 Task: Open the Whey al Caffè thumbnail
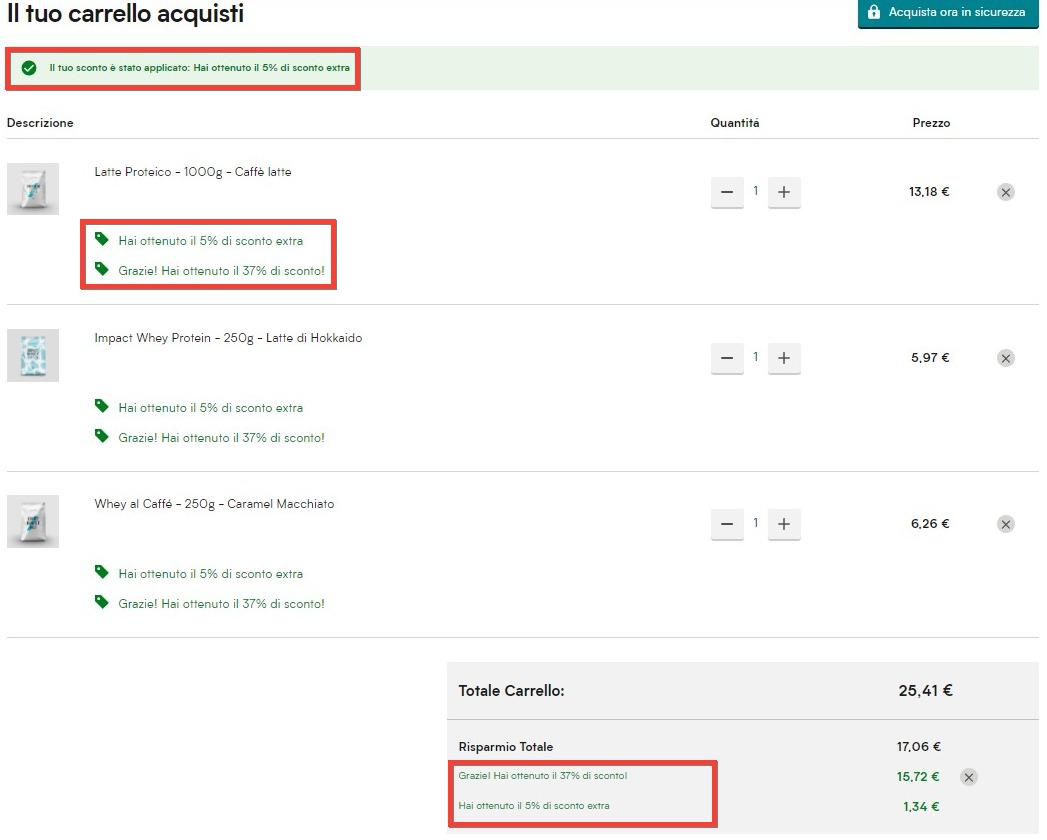[x=33, y=521]
